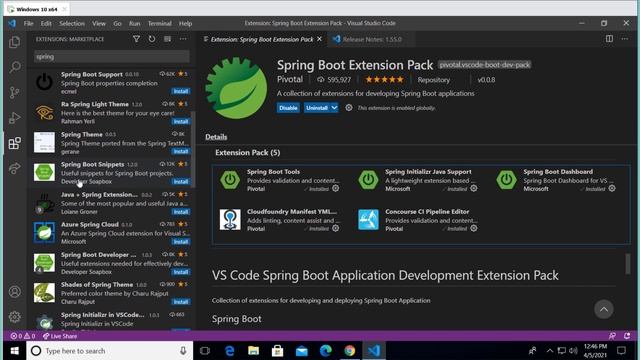Click the extension details page scrollbar
Viewport: 640px width, 360px height.
pyautogui.click(x=627, y=264)
